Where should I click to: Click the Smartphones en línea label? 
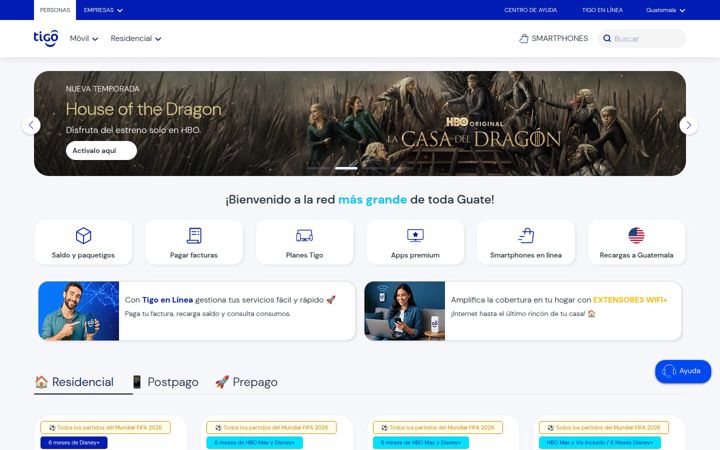[526, 255]
